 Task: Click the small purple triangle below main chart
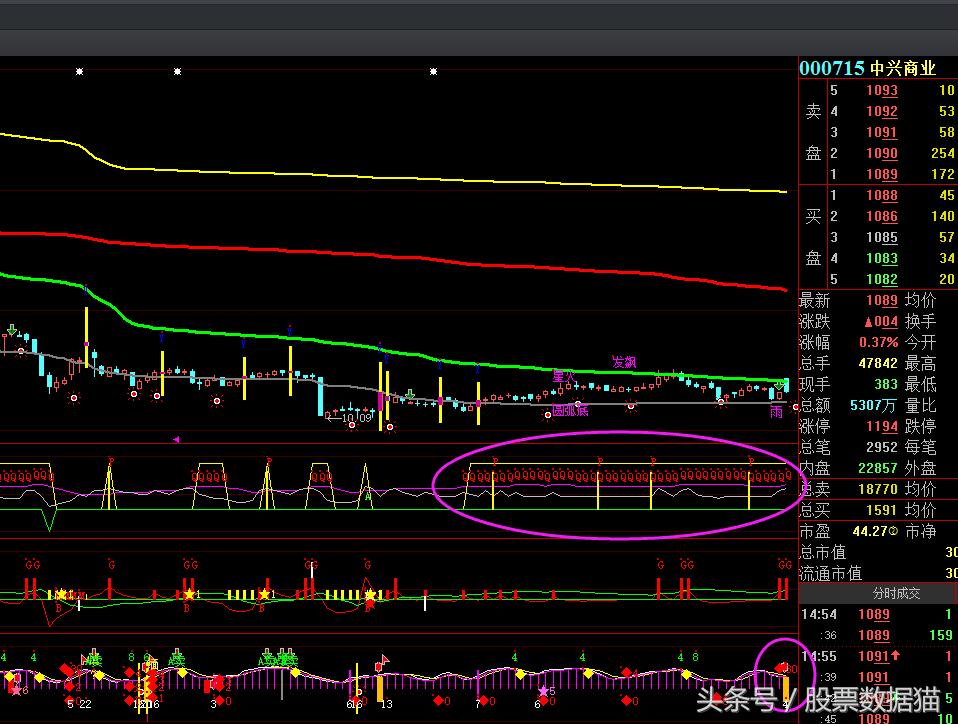coord(176,439)
